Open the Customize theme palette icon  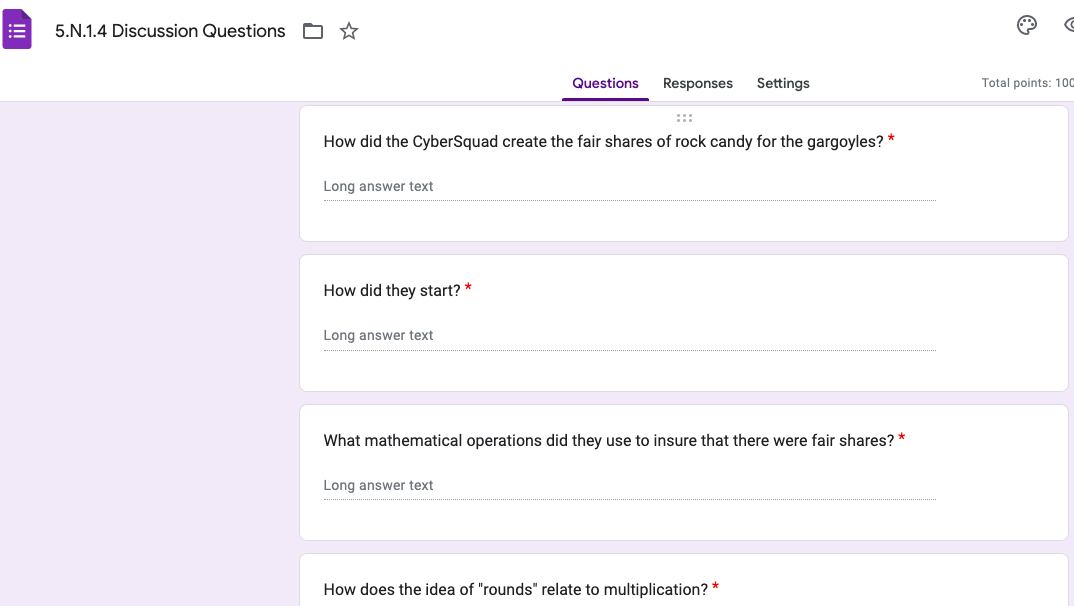click(1026, 26)
